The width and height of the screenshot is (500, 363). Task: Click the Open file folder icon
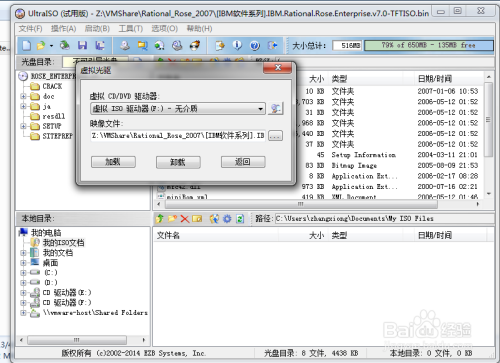pyautogui.click(x=41, y=45)
